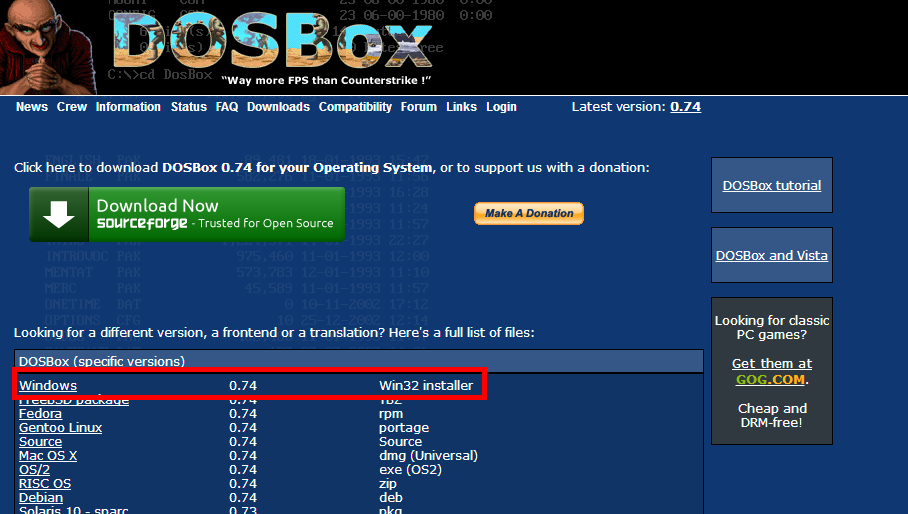Open the News menu item
The width and height of the screenshot is (908, 514).
pyautogui.click(x=32, y=107)
